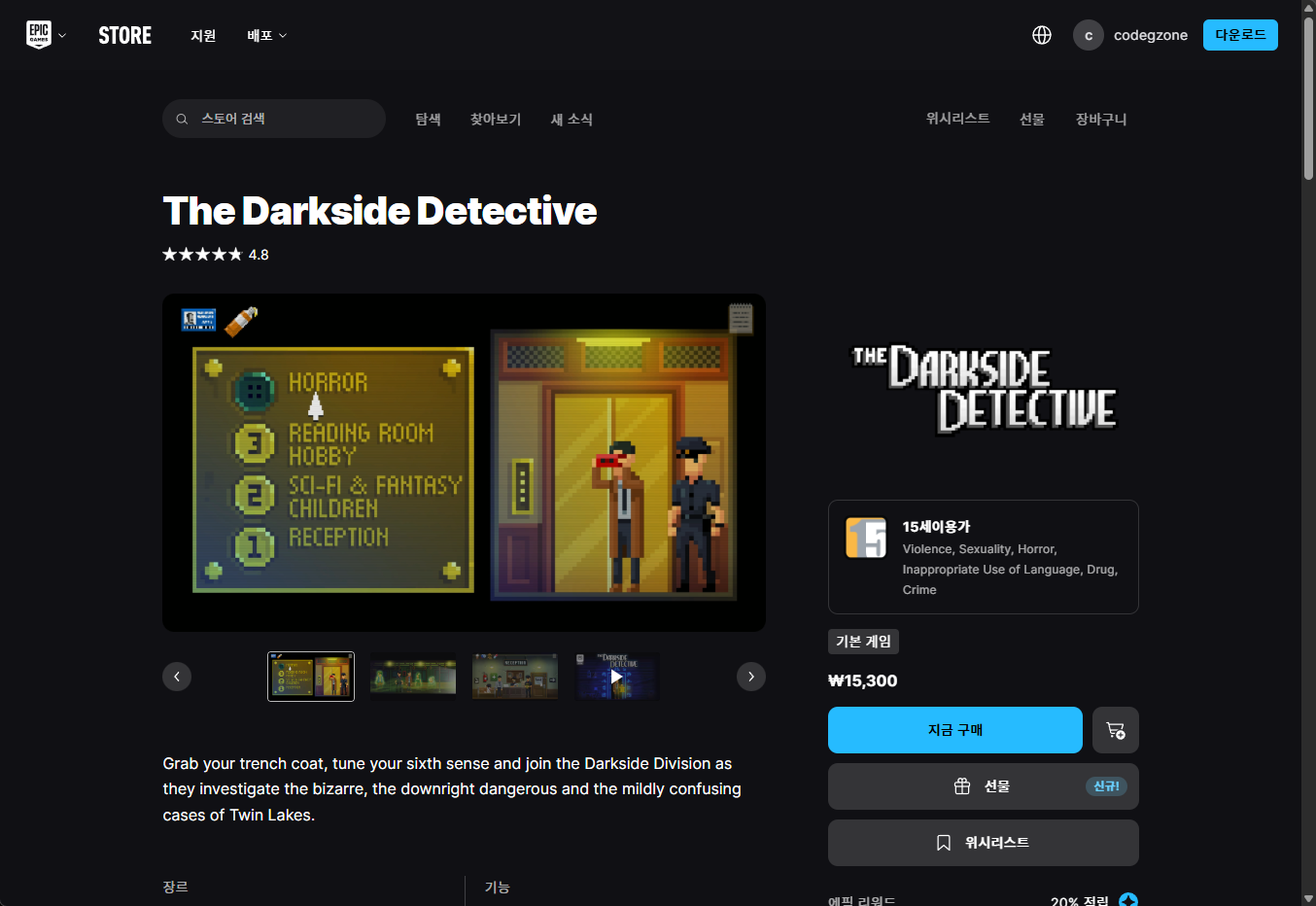Play the trailer video thumbnail

(617, 677)
